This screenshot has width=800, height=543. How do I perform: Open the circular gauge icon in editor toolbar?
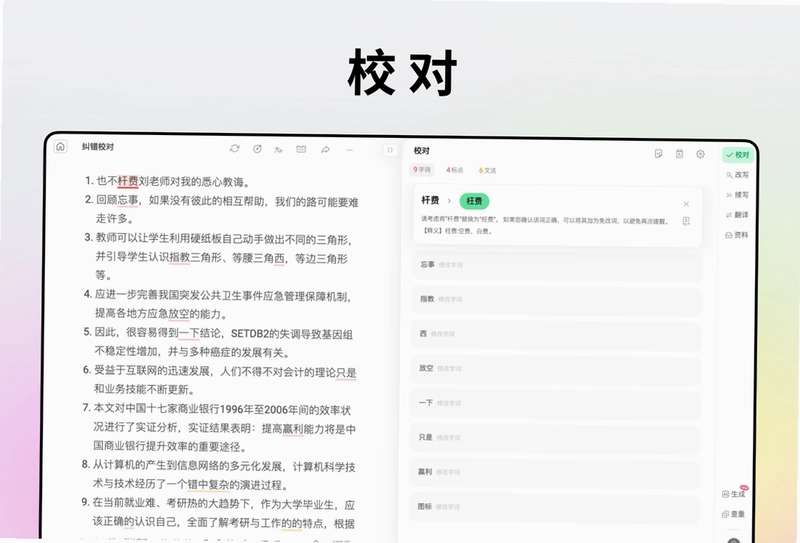[257, 149]
